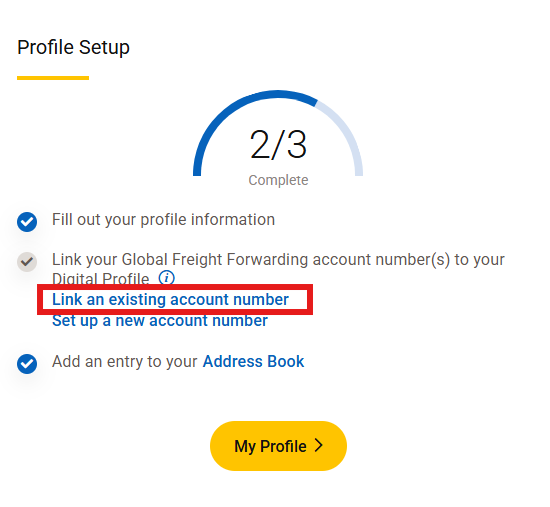Click the info icon beside Digital Profile
Image resolution: width=550 pixels, height=507 pixels.
pos(166,278)
